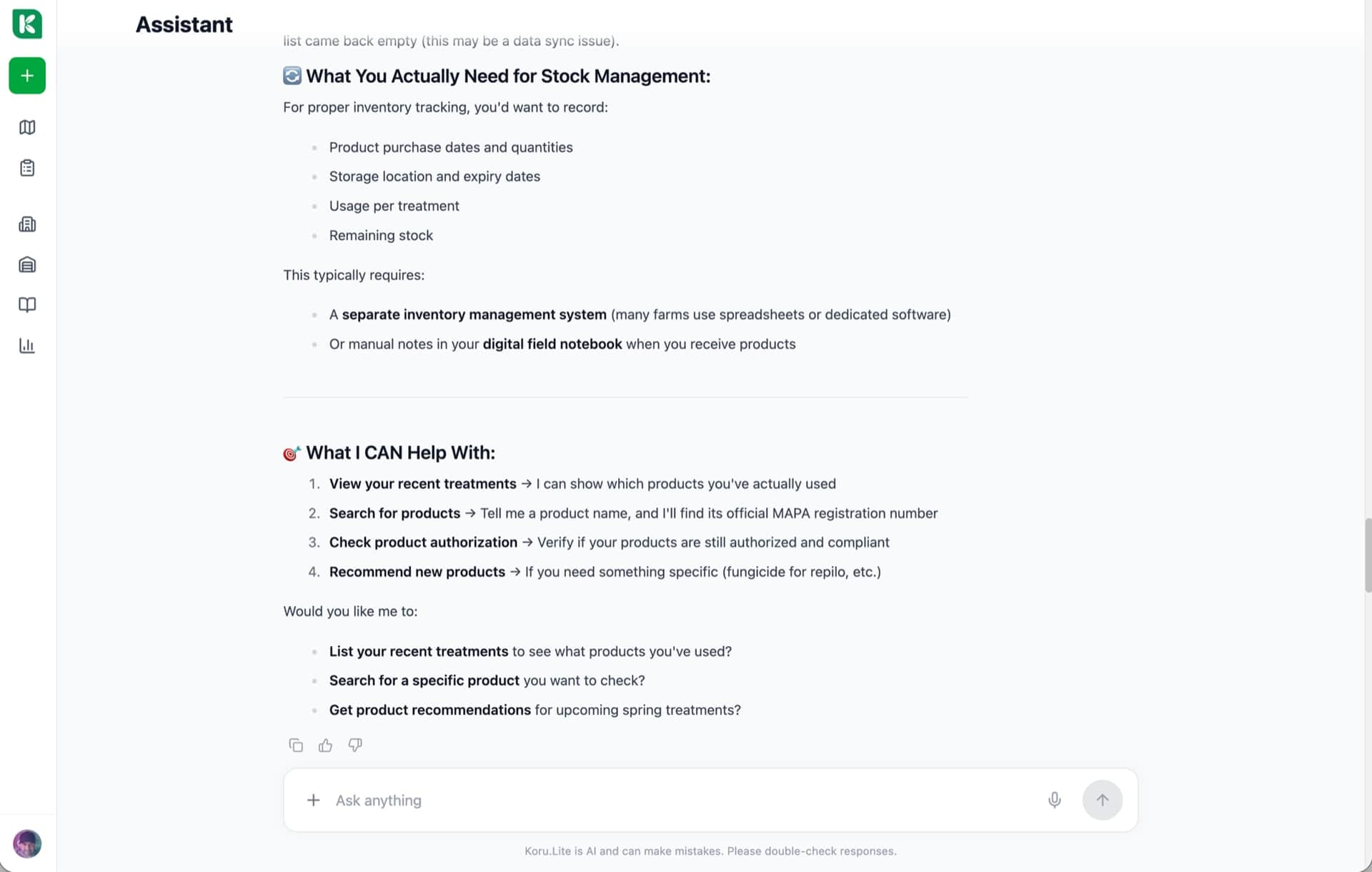1372x872 pixels.
Task: Click the Koru logo icon
Action: pyautogui.click(x=27, y=24)
